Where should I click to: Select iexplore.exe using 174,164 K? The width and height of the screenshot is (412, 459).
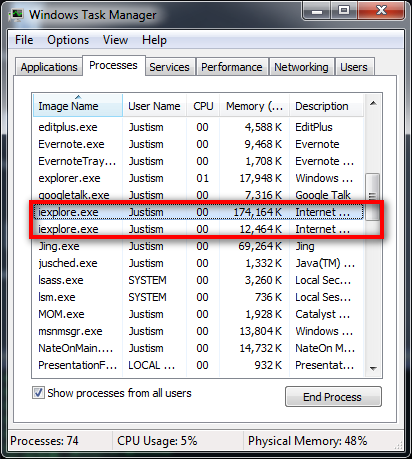coord(198,212)
